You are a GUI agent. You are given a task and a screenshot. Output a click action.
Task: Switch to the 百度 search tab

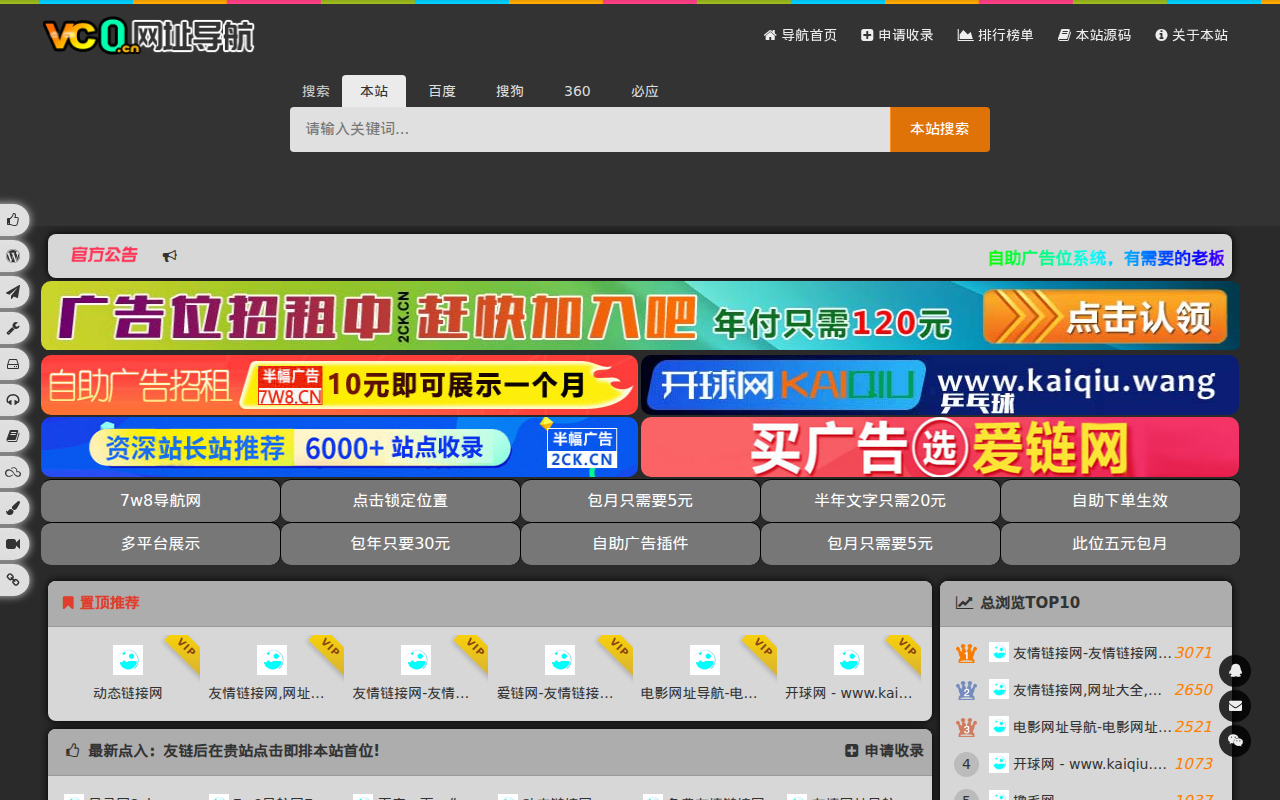pyautogui.click(x=442, y=91)
